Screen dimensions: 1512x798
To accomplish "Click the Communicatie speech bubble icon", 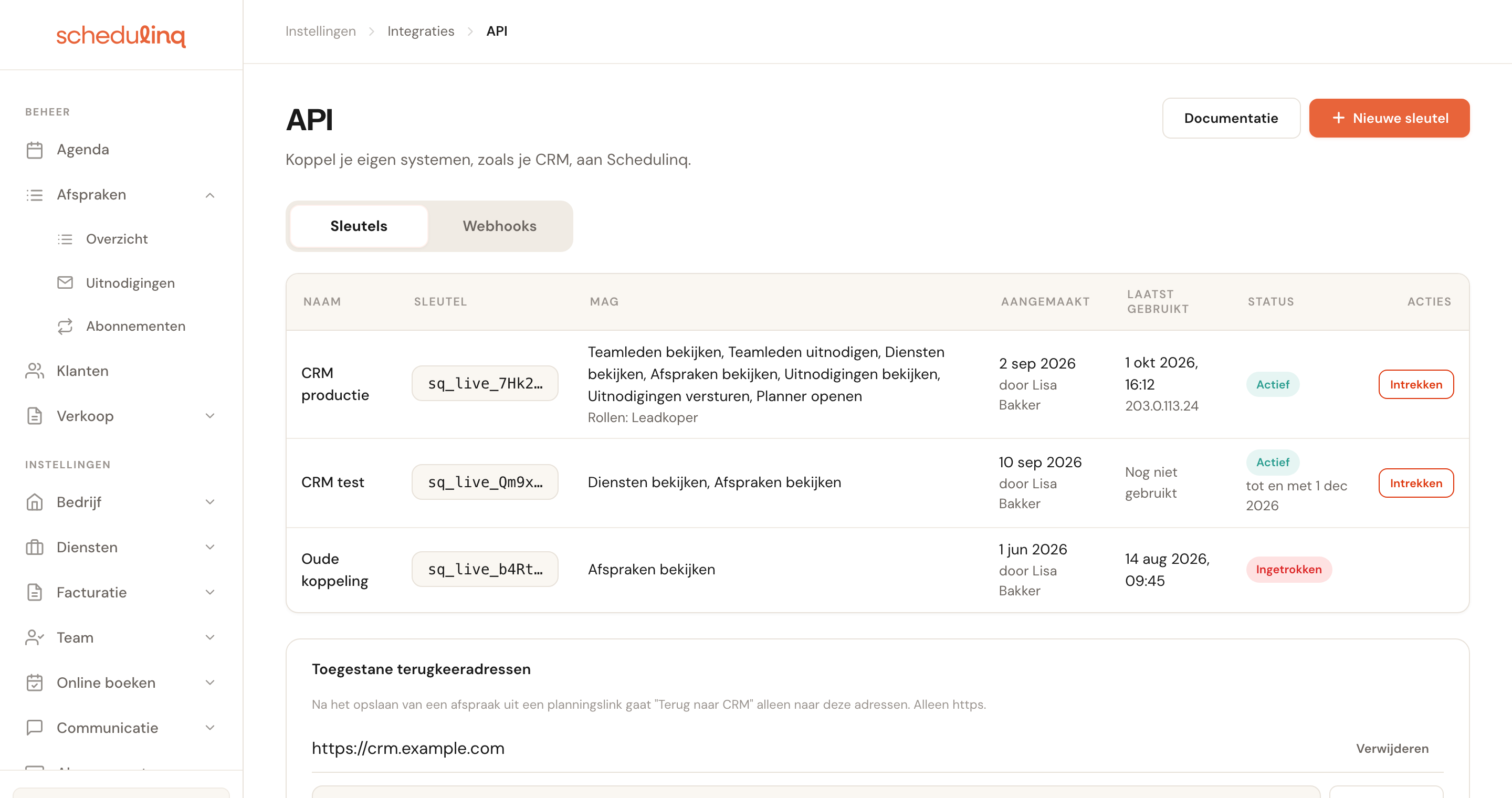I will click(35, 728).
